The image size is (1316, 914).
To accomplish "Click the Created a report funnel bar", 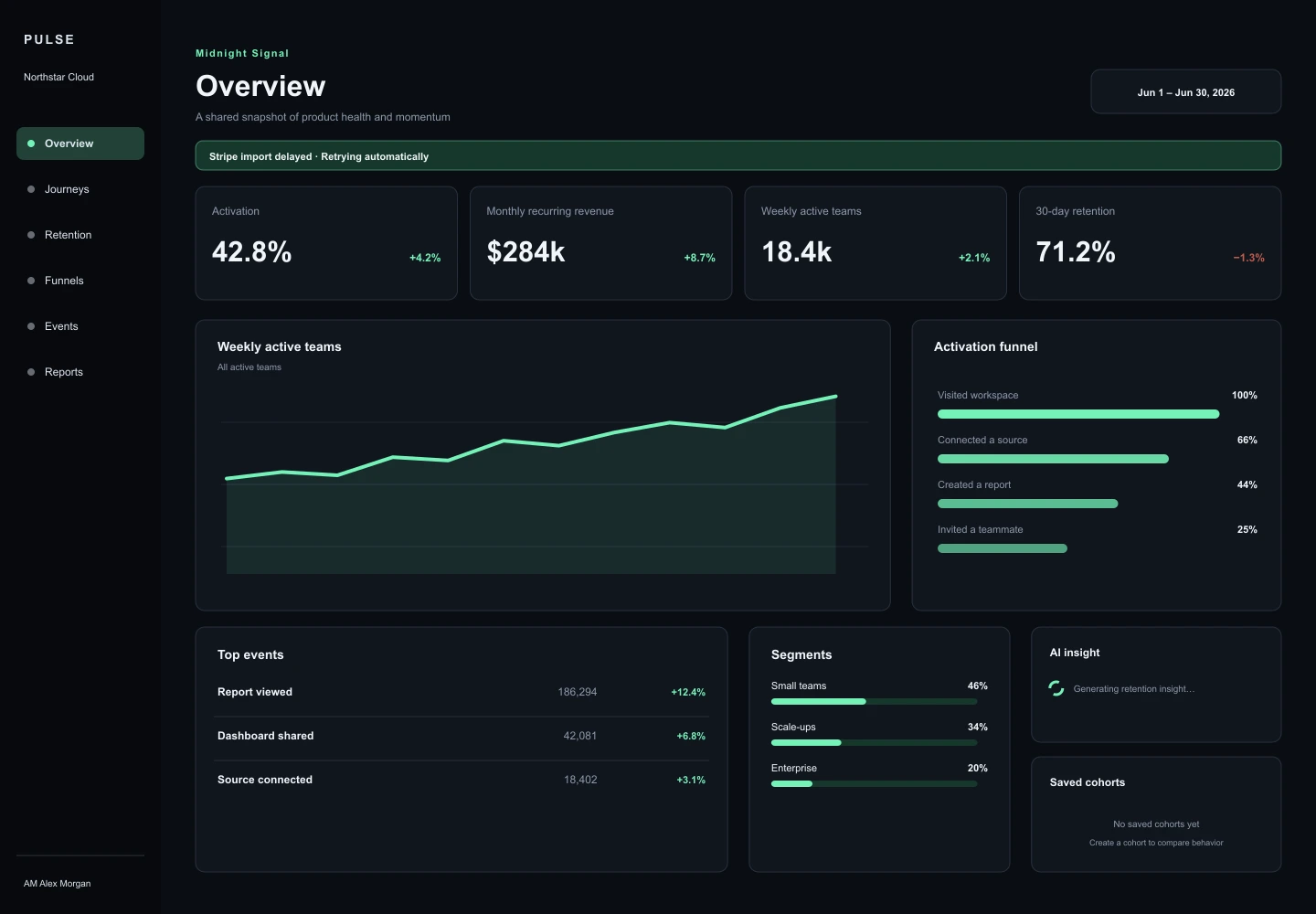I will [1027, 504].
